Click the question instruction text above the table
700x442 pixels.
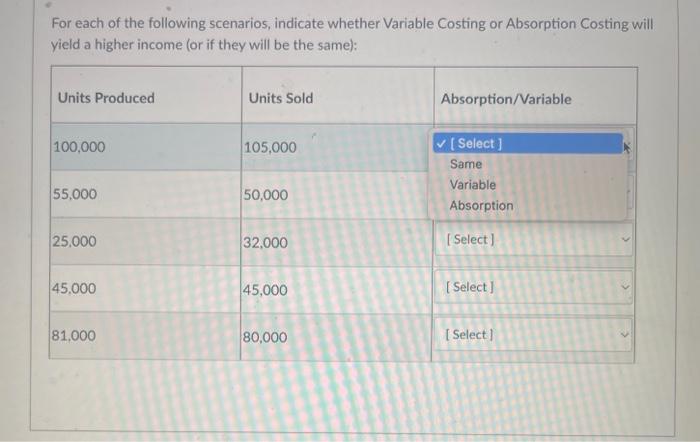click(352, 34)
